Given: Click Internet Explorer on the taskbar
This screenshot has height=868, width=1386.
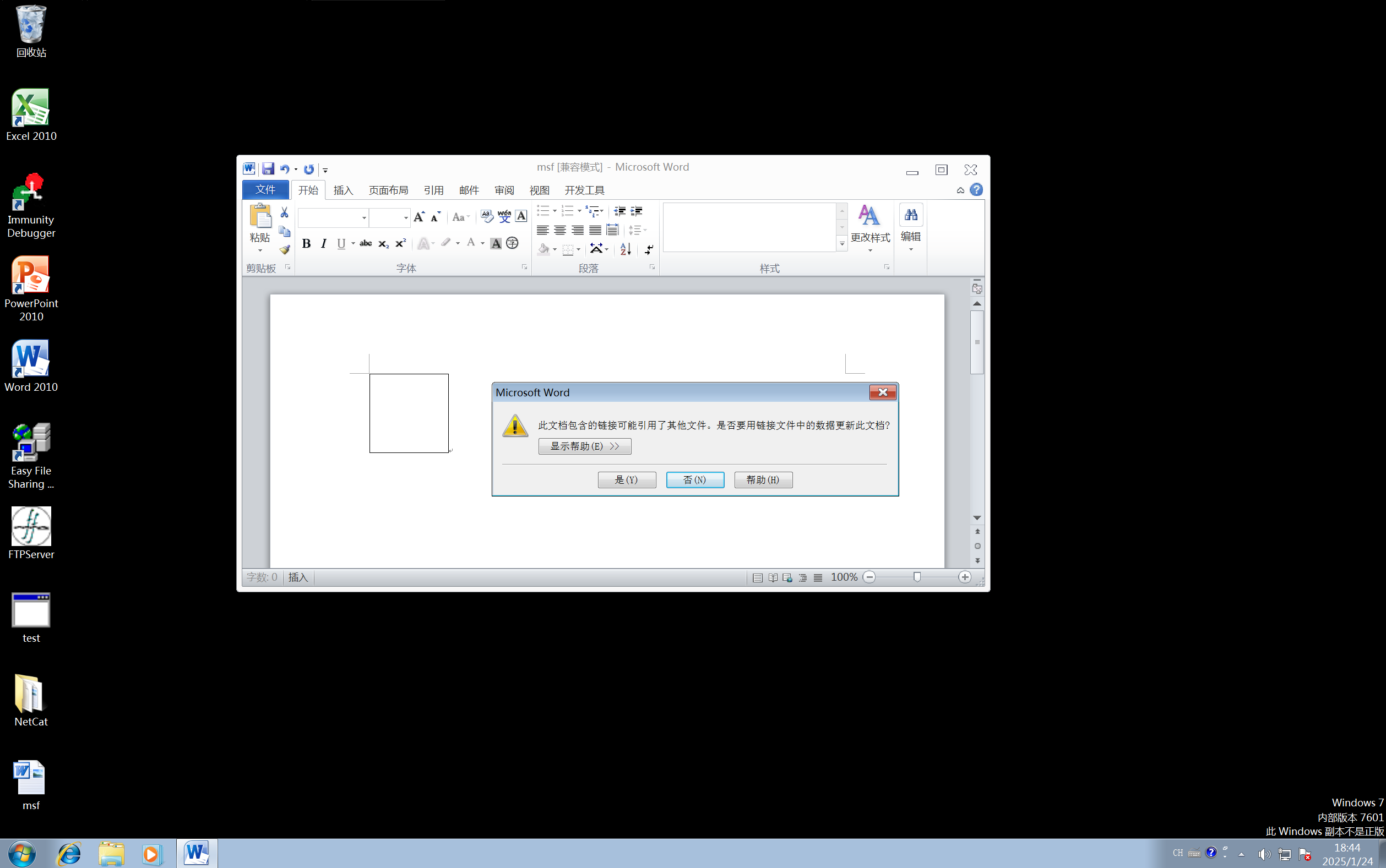Looking at the screenshot, I should click(x=69, y=854).
